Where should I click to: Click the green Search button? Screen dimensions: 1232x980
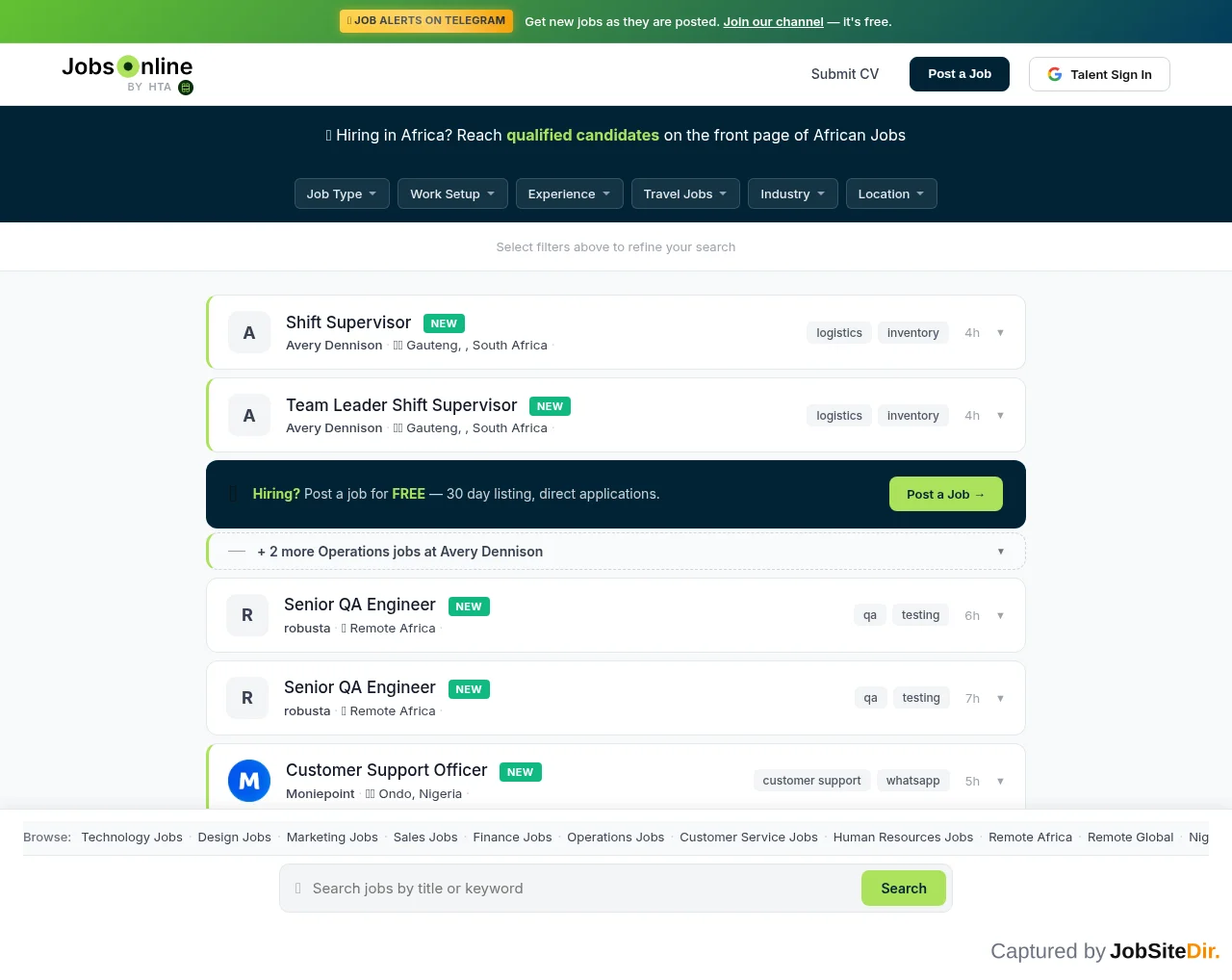[x=904, y=889]
